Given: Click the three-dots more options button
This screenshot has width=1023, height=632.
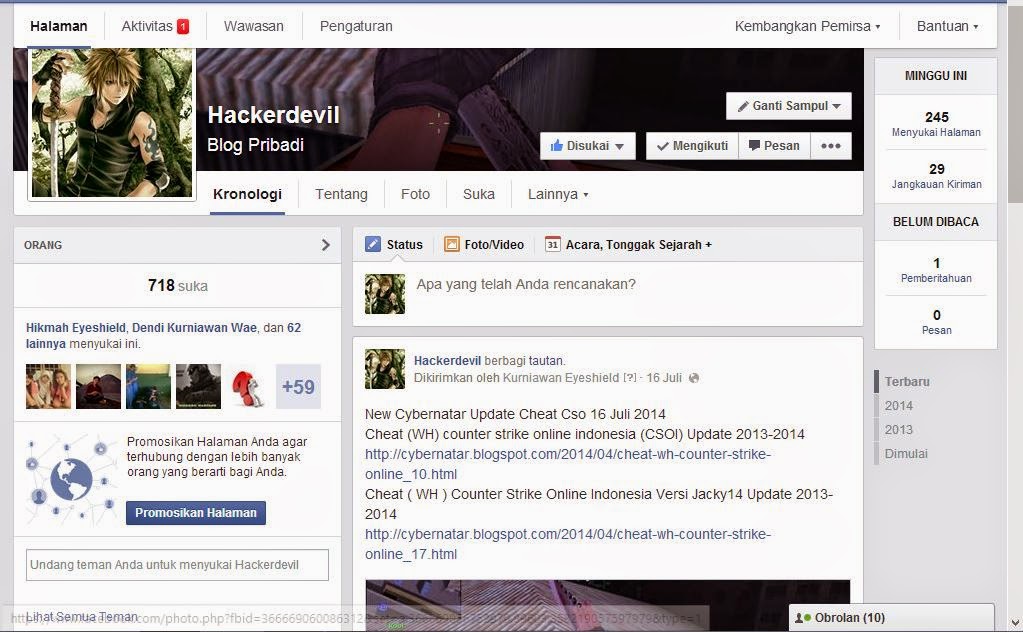Looking at the screenshot, I should (x=831, y=146).
